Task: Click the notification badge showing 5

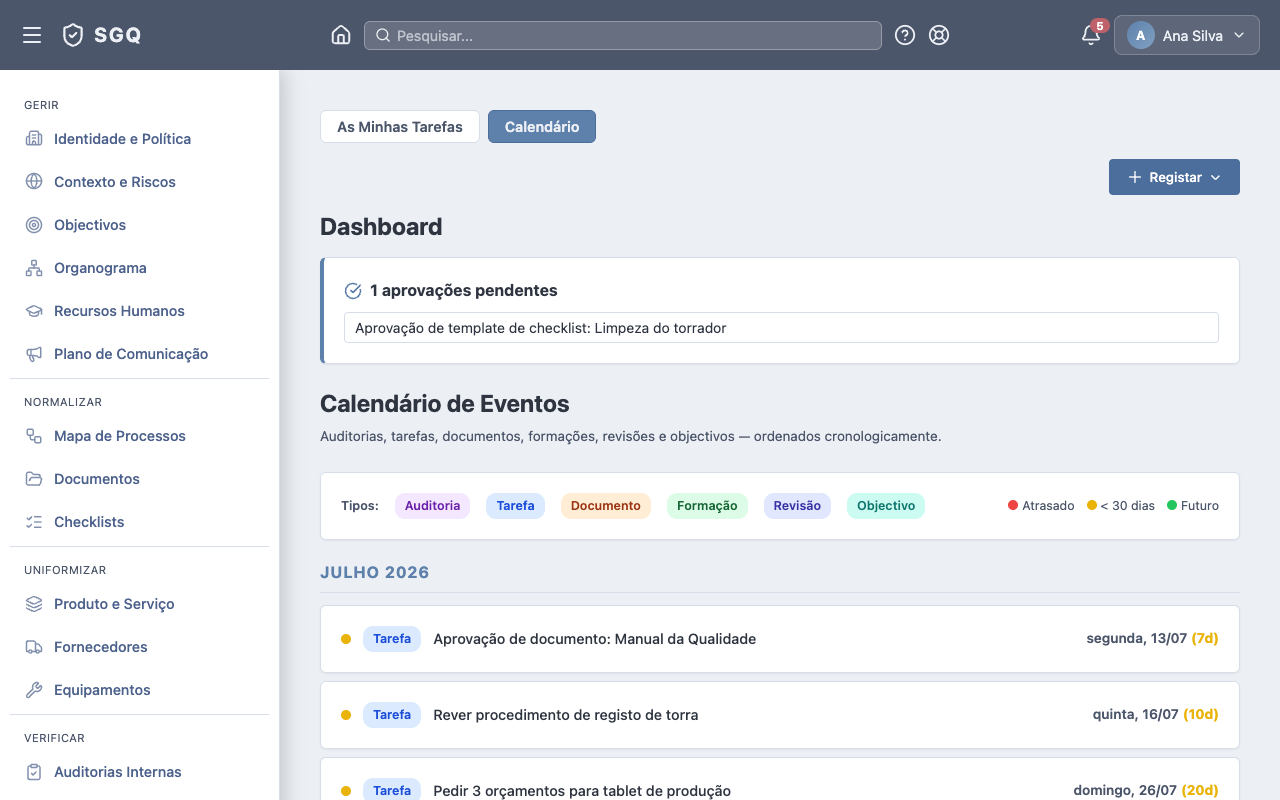Action: coord(1100,26)
